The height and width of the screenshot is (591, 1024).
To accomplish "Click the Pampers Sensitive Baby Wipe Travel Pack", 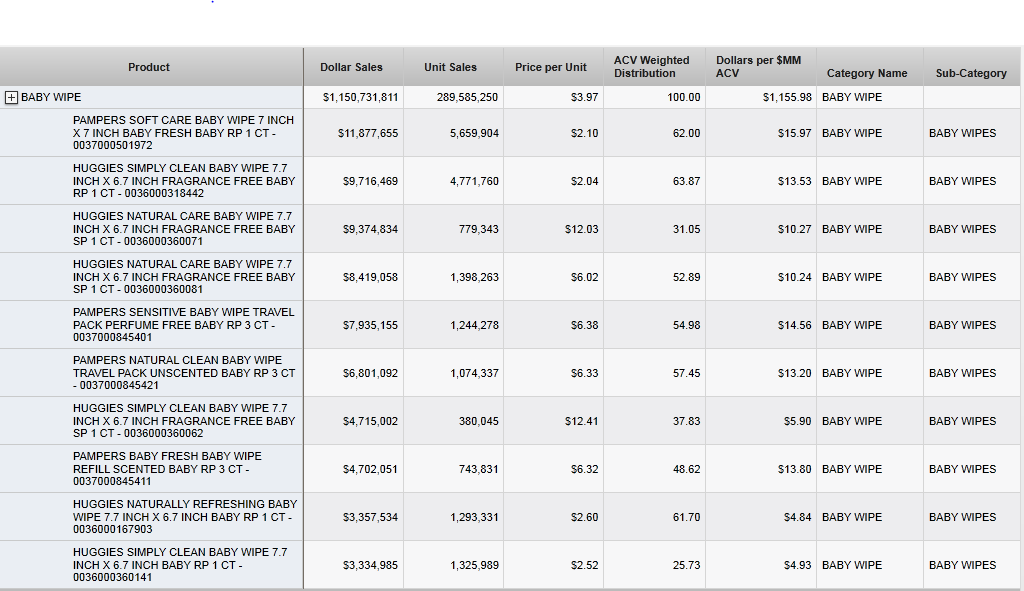I will [184, 325].
